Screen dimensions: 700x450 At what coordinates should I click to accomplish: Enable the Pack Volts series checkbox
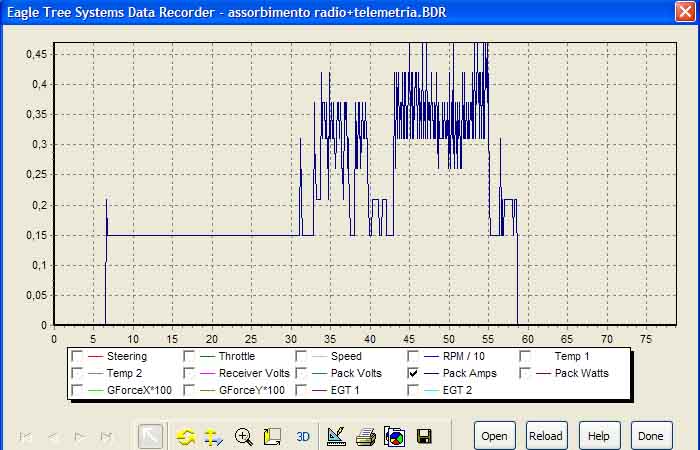pos(302,373)
